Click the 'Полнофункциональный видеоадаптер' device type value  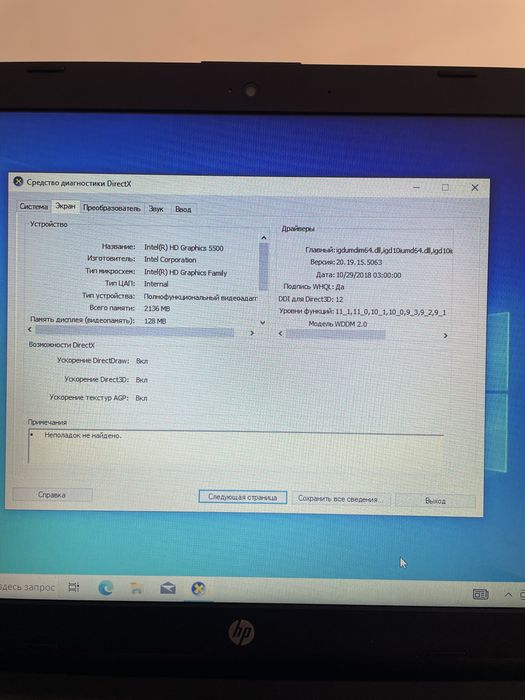(x=200, y=297)
